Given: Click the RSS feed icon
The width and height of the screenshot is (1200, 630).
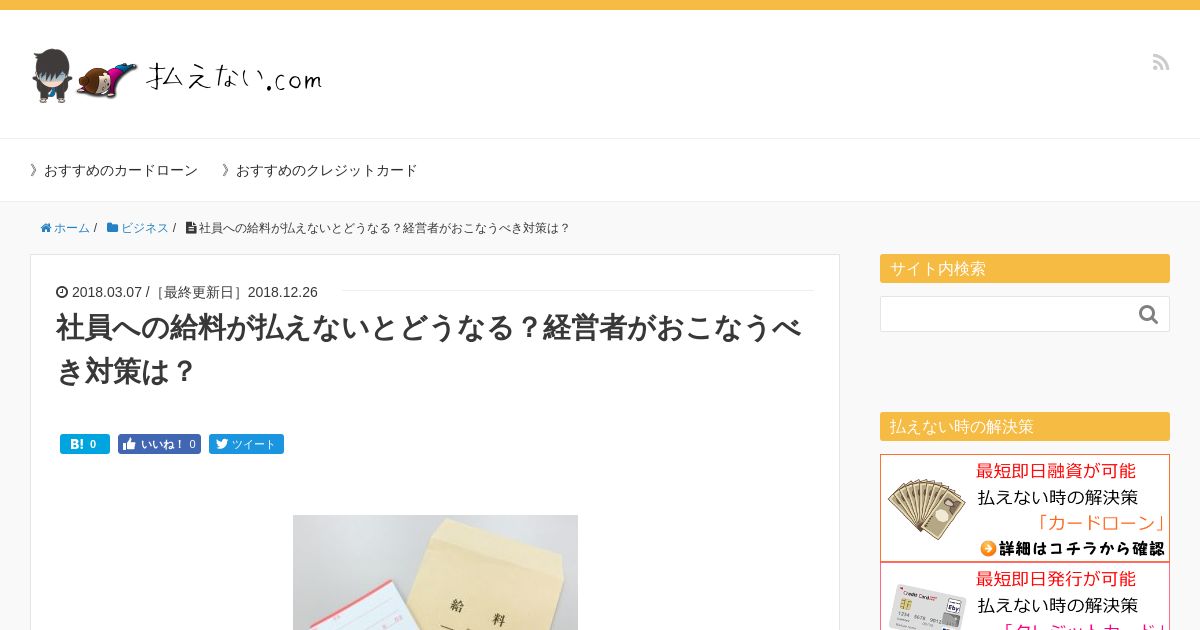Looking at the screenshot, I should click(x=1160, y=62).
